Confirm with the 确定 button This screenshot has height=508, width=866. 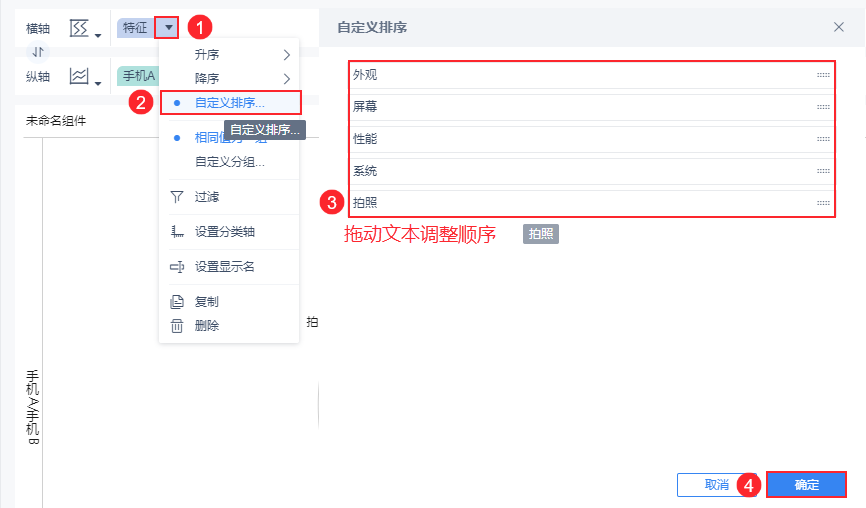tap(806, 485)
